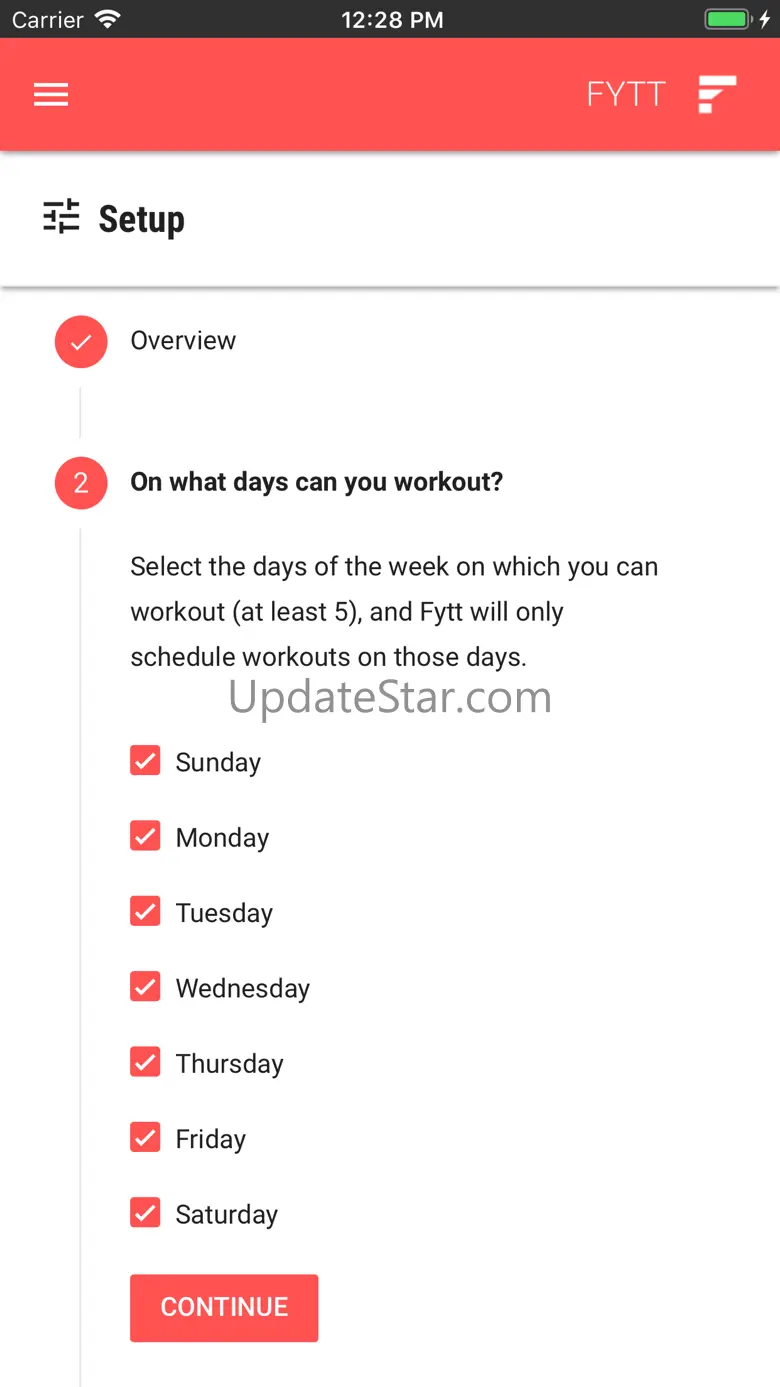This screenshot has width=780, height=1387.
Task: Toggle the Tuesday checkbox off
Action: click(145, 911)
